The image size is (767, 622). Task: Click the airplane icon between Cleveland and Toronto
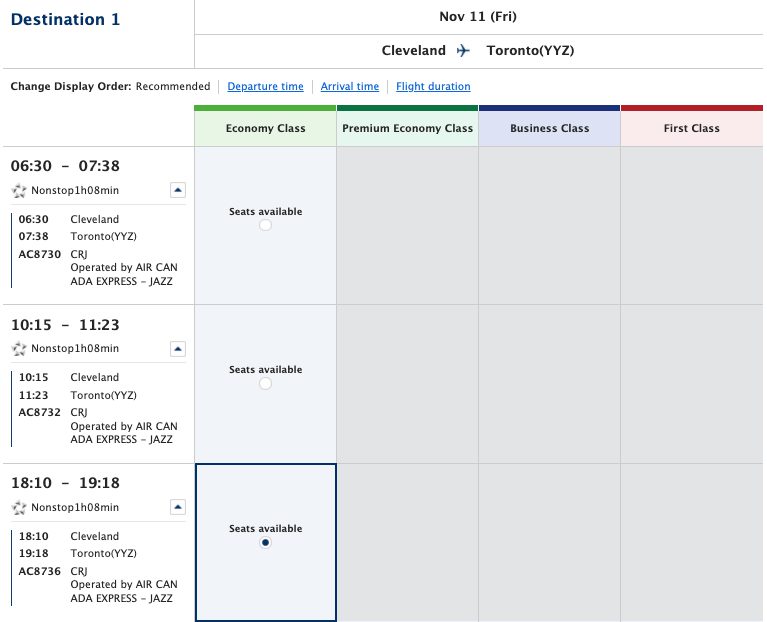click(462, 51)
